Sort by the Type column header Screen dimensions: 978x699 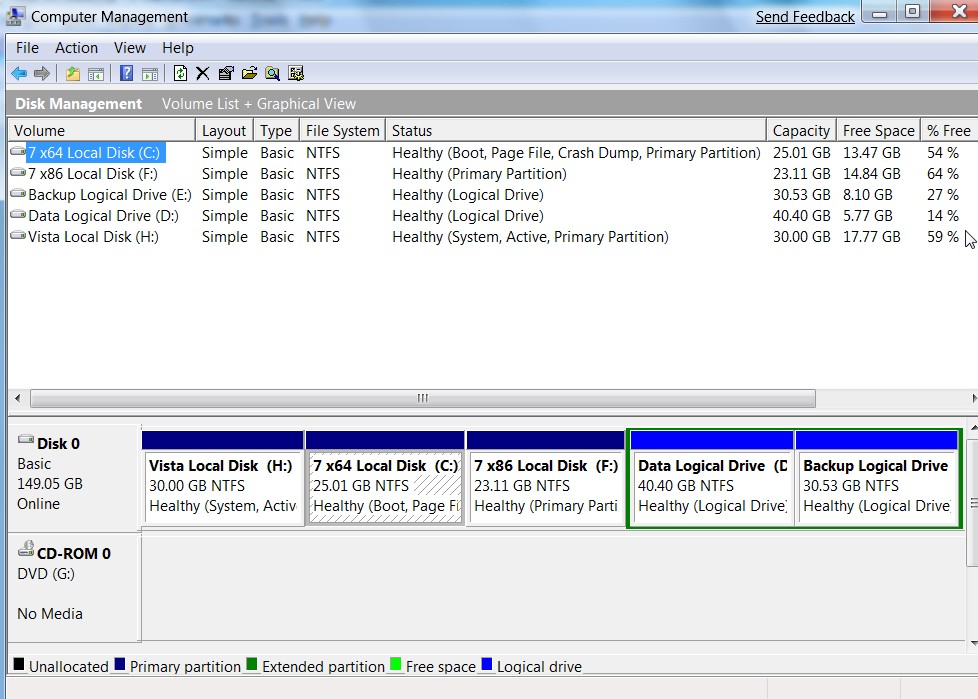point(276,130)
